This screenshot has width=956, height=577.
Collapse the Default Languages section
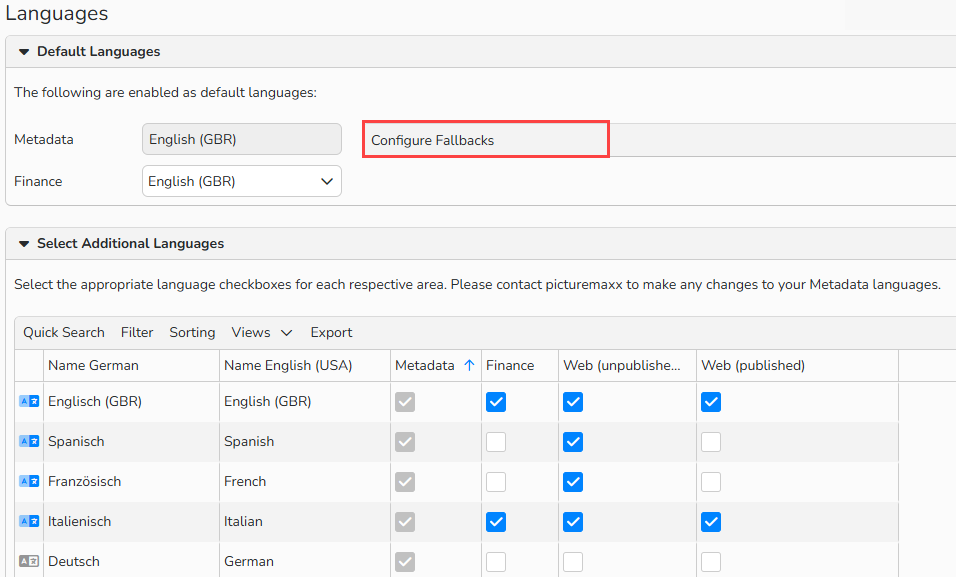click(24, 52)
